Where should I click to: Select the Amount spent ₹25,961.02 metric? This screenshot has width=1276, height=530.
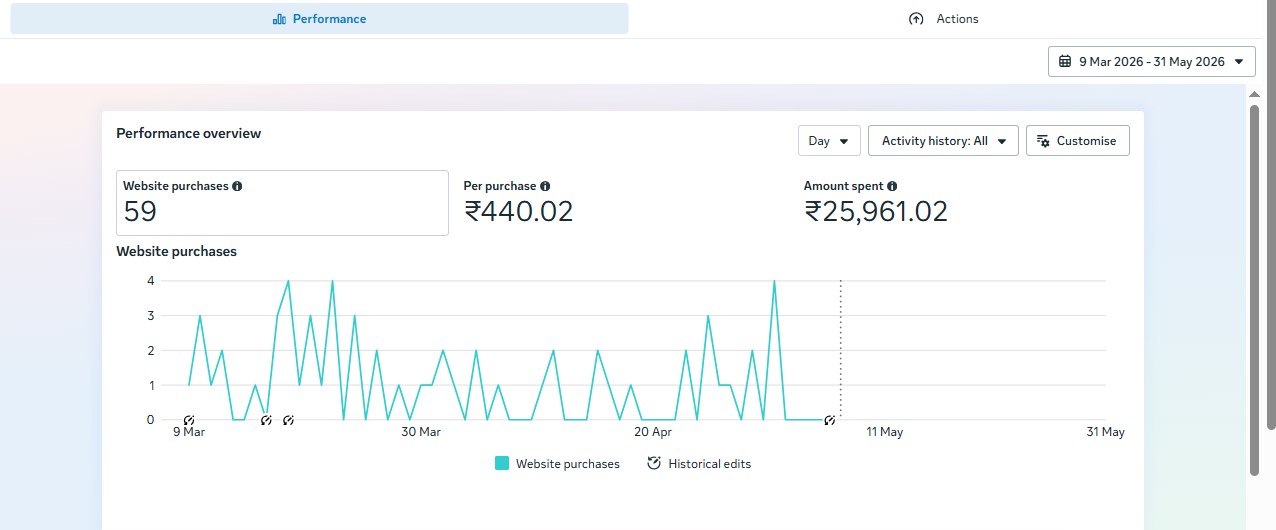coord(876,203)
